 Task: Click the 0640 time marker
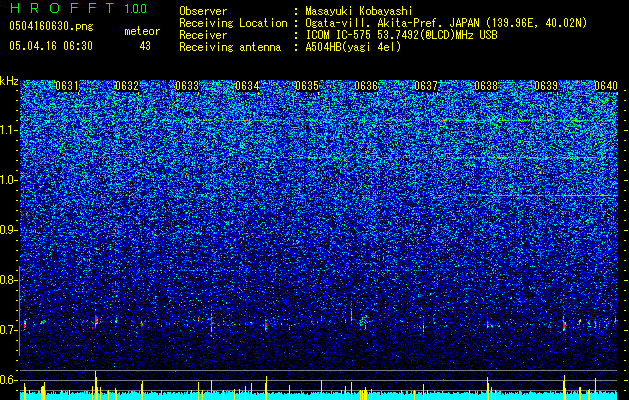tap(606, 86)
